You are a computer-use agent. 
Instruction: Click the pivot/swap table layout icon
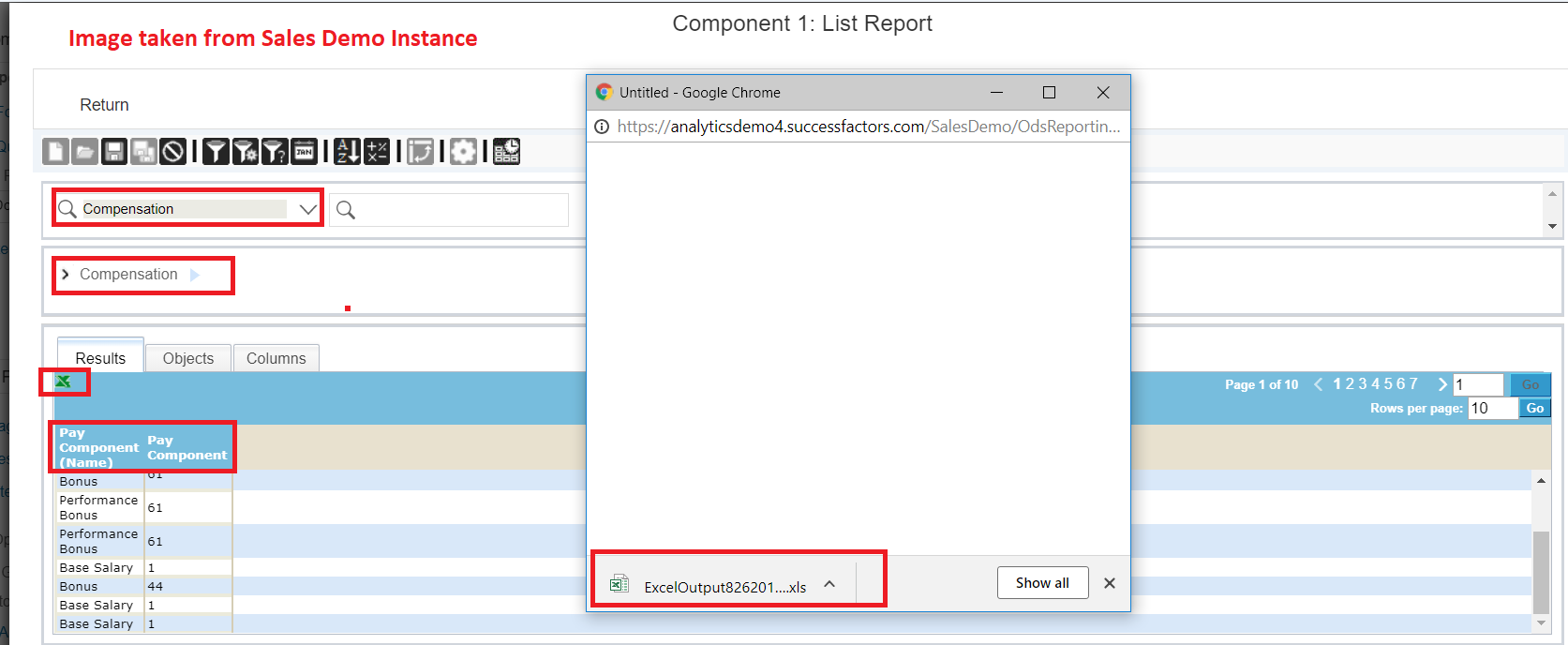[421, 151]
